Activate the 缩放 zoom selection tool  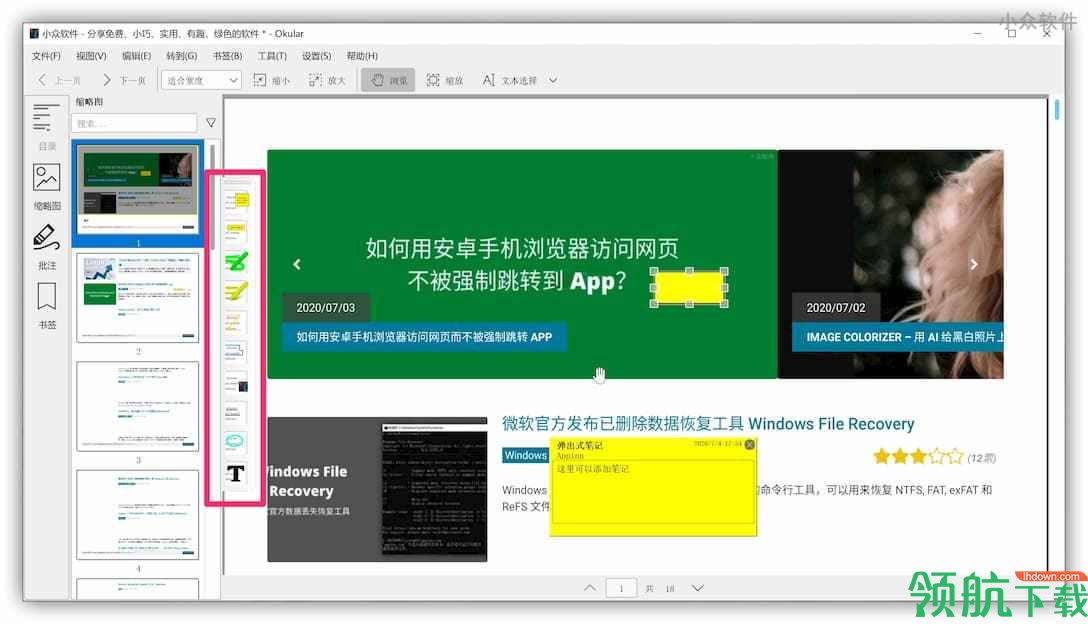coord(444,81)
